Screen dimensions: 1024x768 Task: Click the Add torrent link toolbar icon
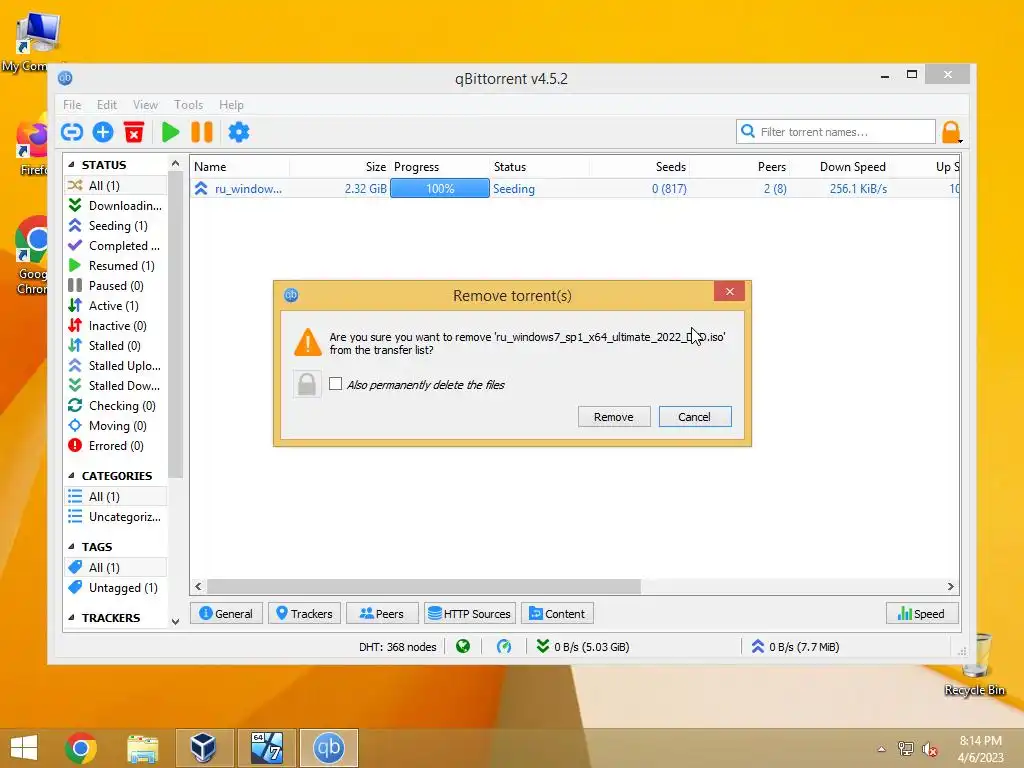point(72,132)
